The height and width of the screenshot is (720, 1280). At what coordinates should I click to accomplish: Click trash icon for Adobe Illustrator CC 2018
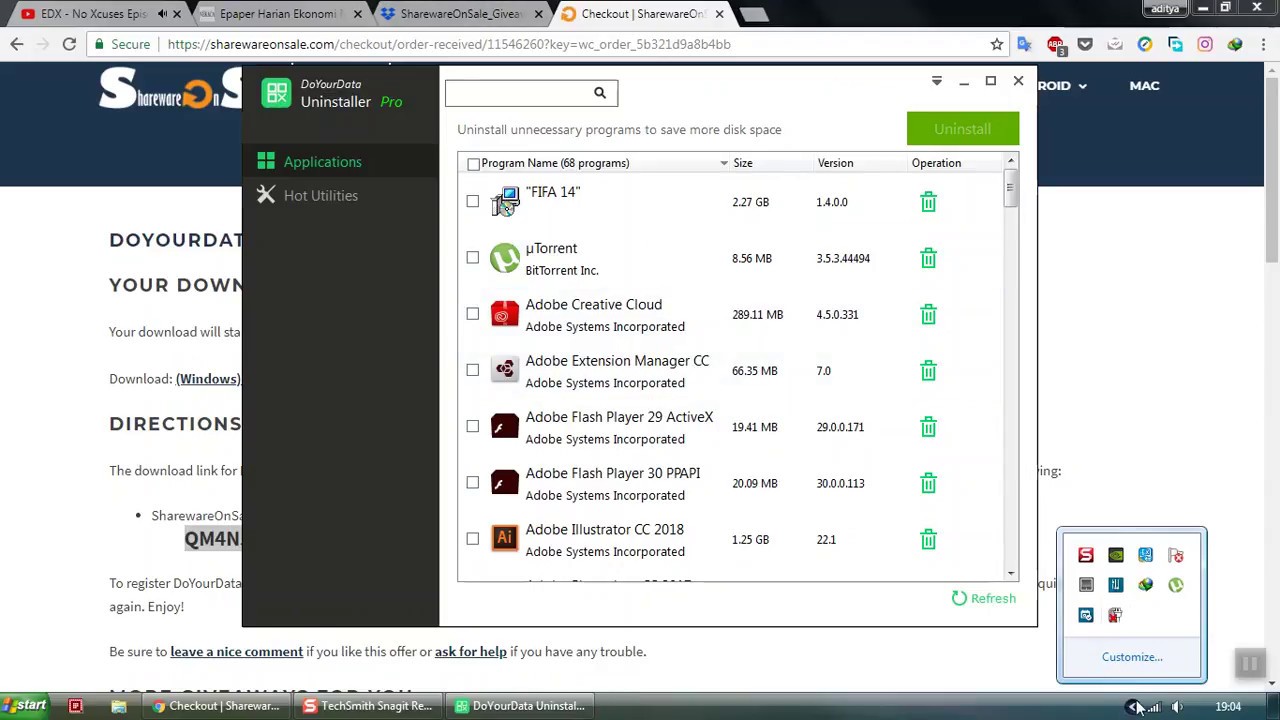coord(928,539)
